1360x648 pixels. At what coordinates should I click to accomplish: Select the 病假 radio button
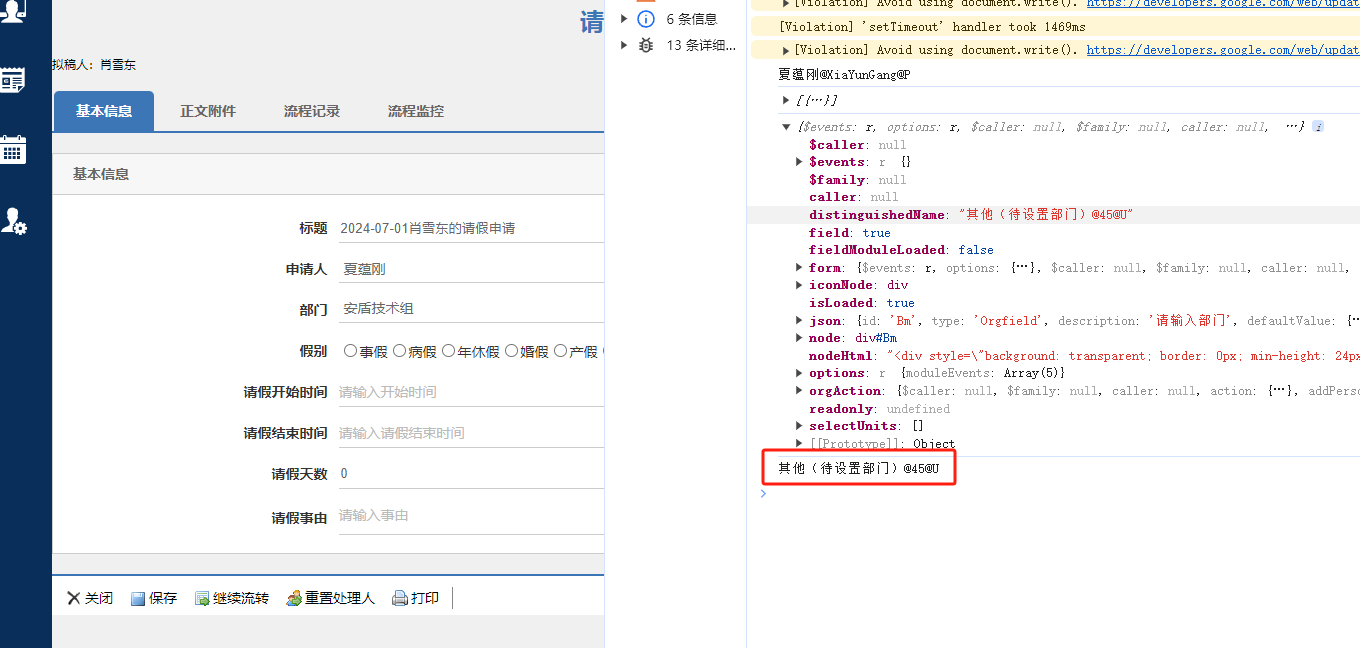click(399, 351)
